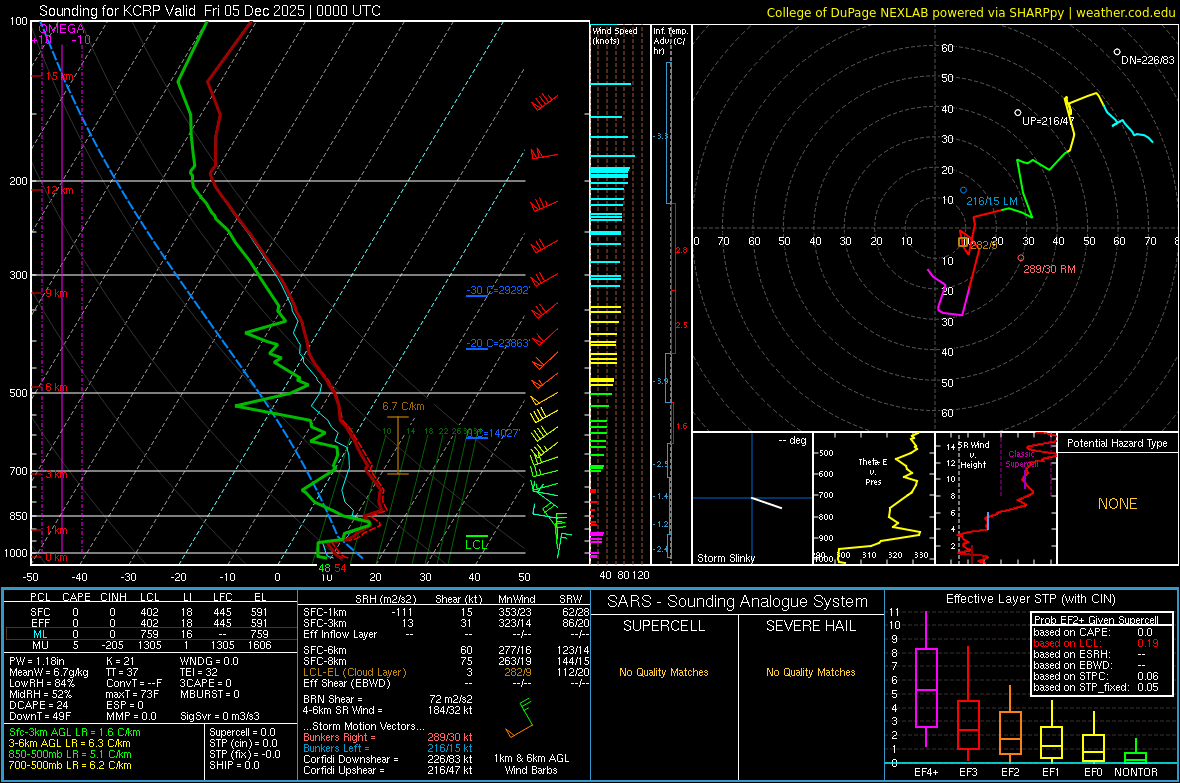Image resolution: width=1180 pixels, height=783 pixels.
Task: Click the 'Inf. Temp. Adv.' panel header
Action: pyautogui.click(x=670, y=41)
